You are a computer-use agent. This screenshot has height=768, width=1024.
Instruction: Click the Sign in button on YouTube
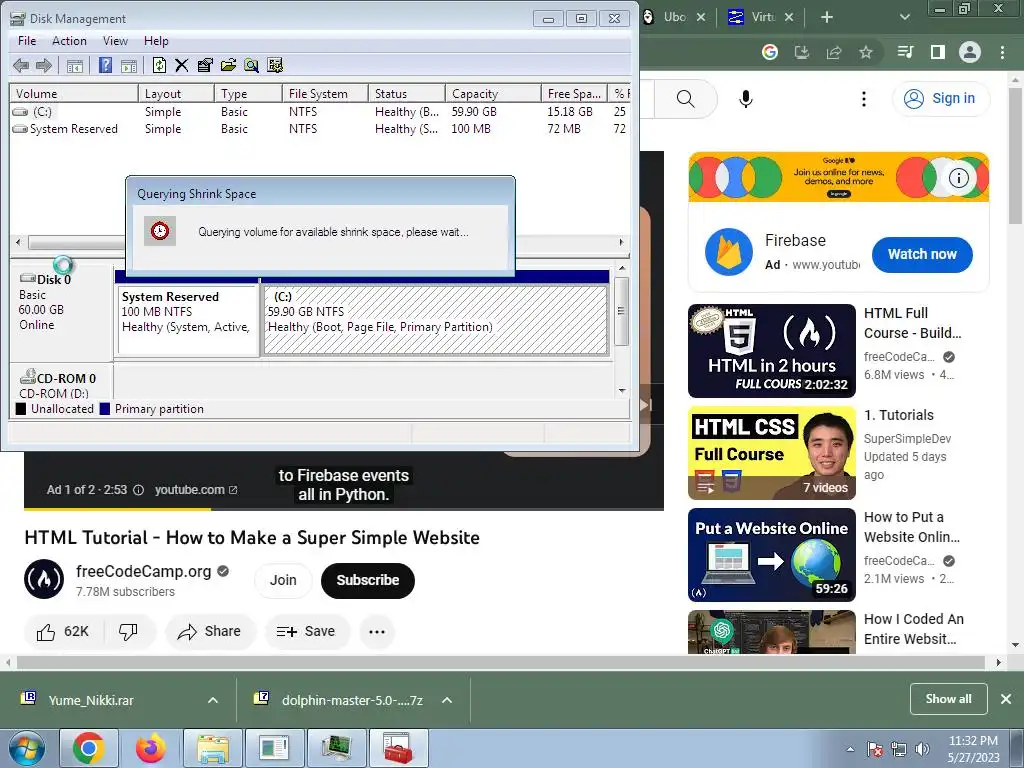pos(940,99)
